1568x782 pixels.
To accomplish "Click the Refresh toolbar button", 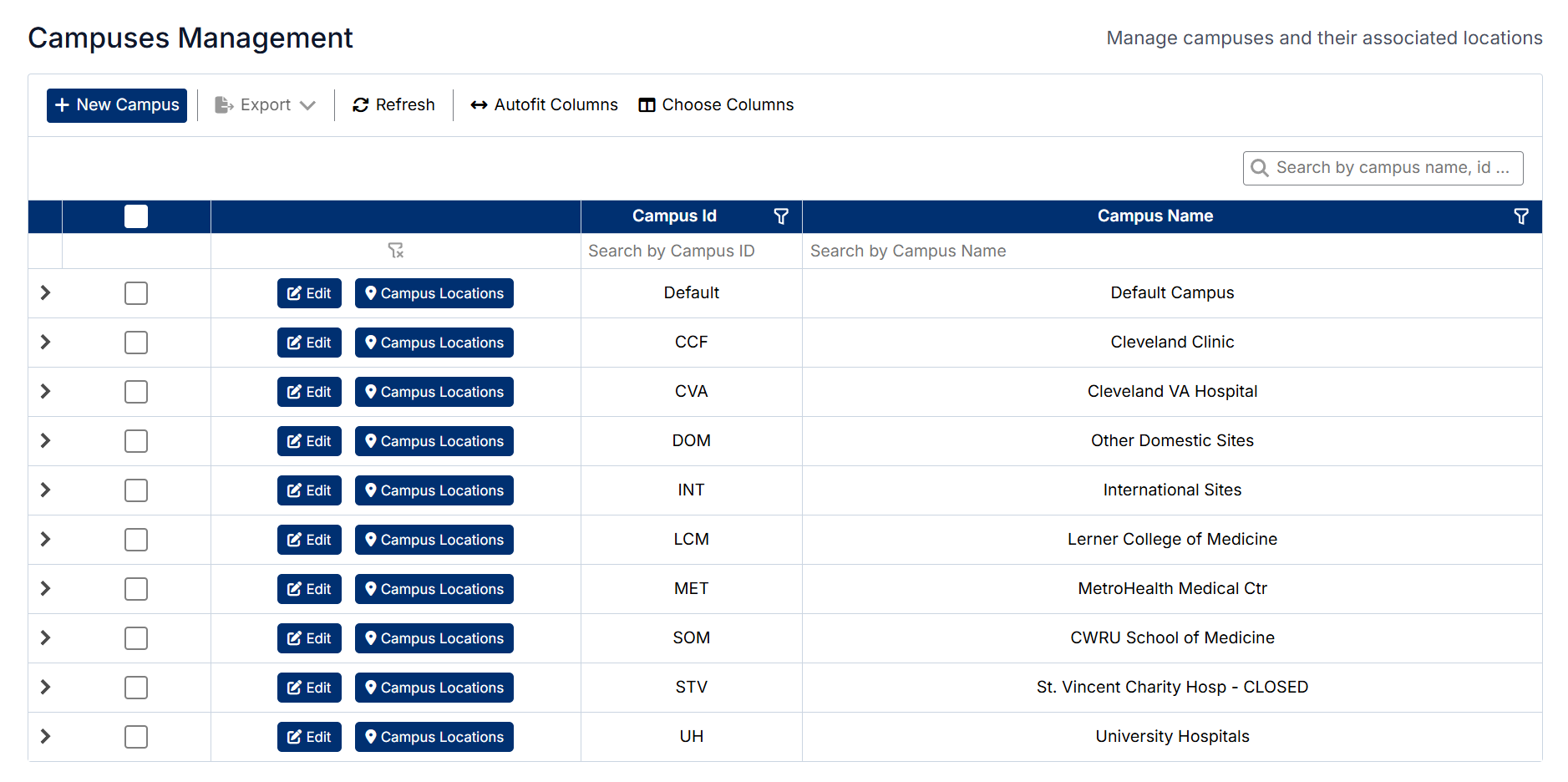I will 393,105.
